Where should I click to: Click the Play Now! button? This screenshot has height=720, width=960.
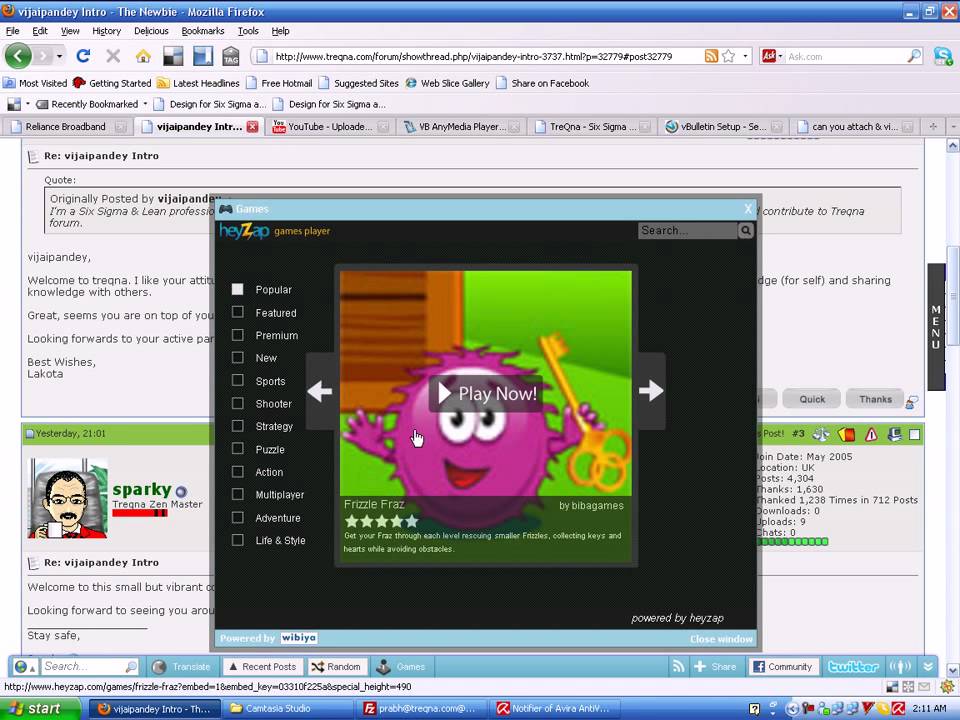pyautogui.click(x=487, y=394)
